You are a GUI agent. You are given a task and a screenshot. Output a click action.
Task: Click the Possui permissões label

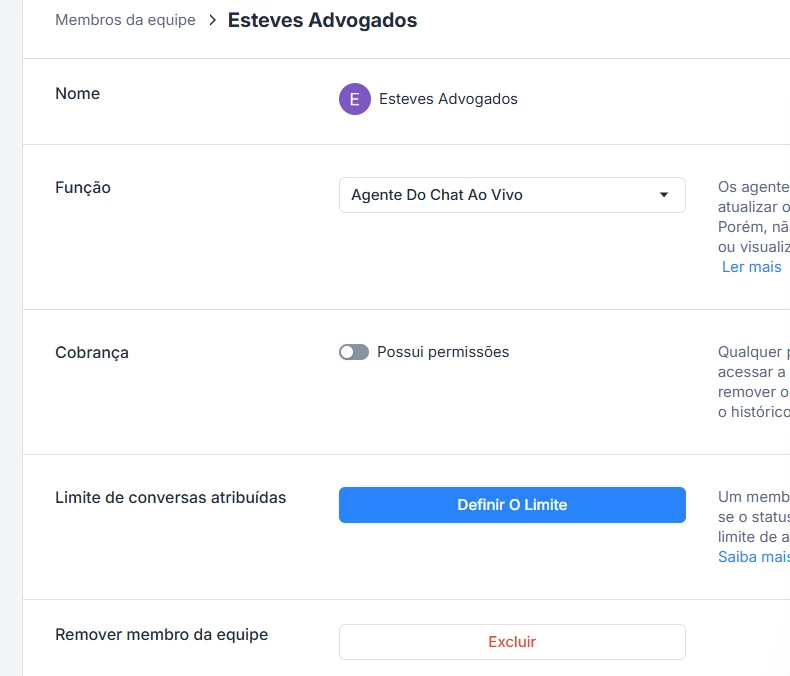(x=443, y=352)
